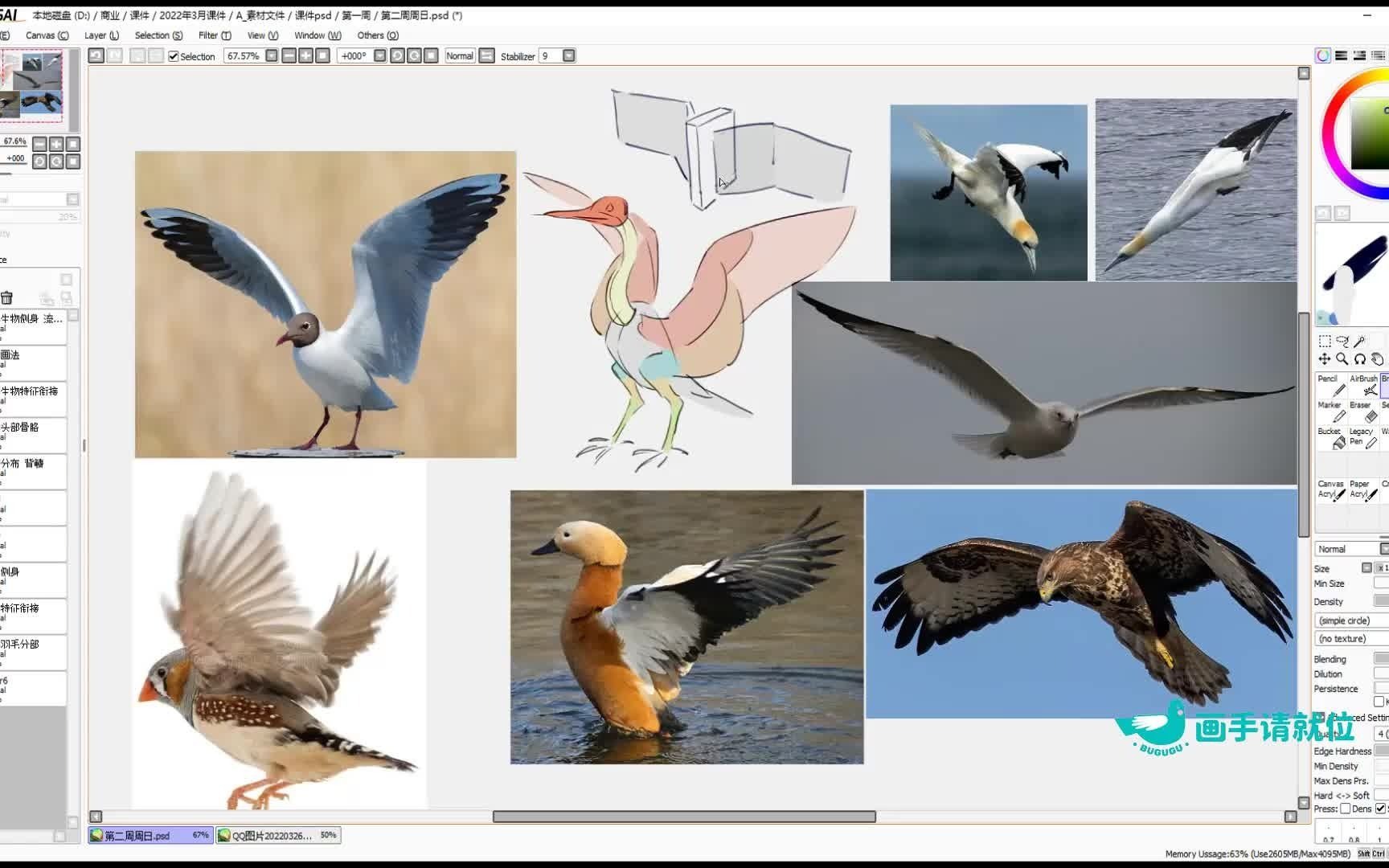Choose the Marker brush
The width and height of the screenshot is (1389, 868).
click(x=1331, y=411)
